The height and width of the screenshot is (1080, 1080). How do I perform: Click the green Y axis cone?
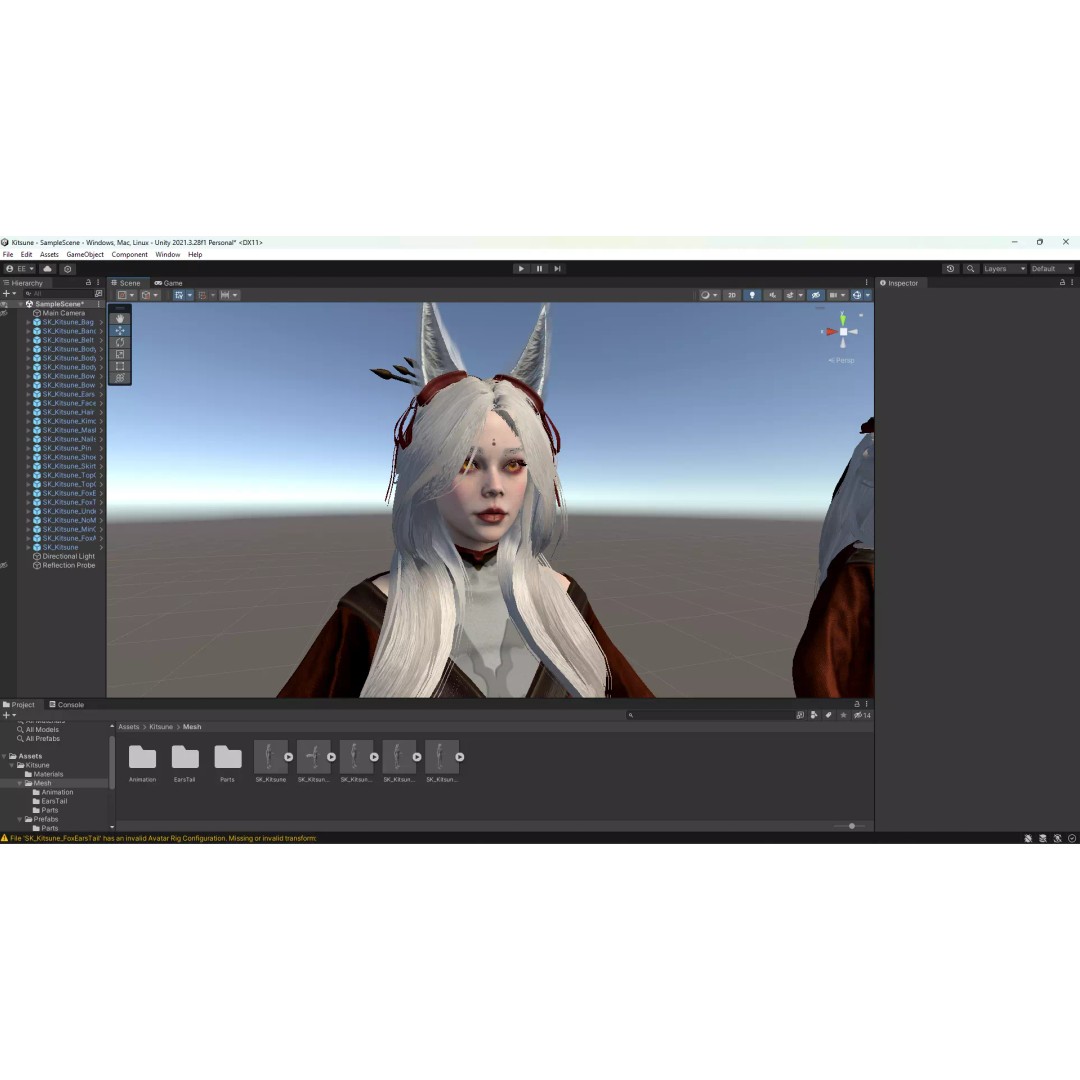tap(842, 320)
